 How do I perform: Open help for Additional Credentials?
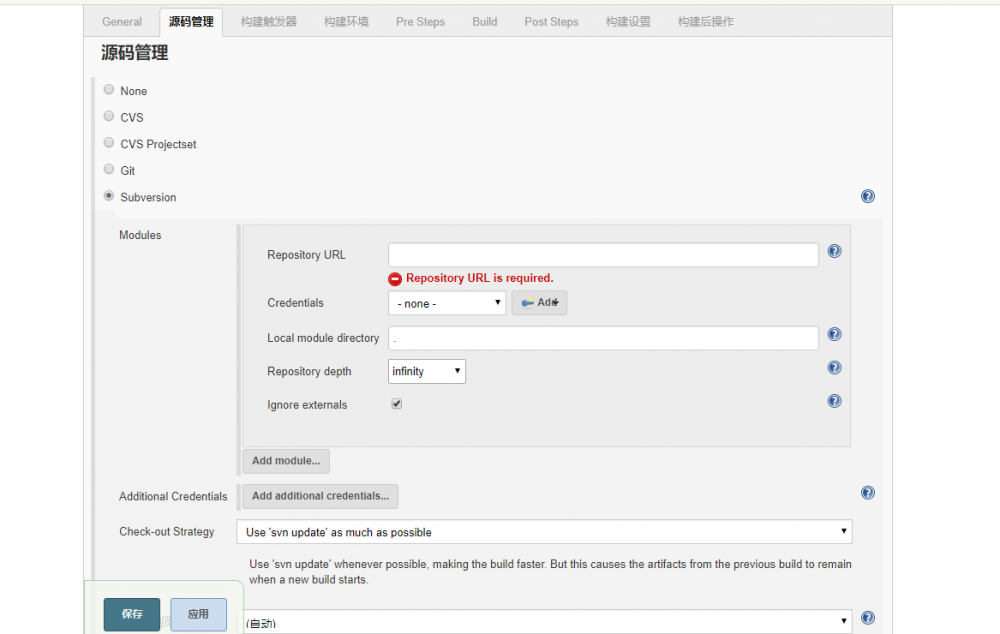tap(867, 492)
